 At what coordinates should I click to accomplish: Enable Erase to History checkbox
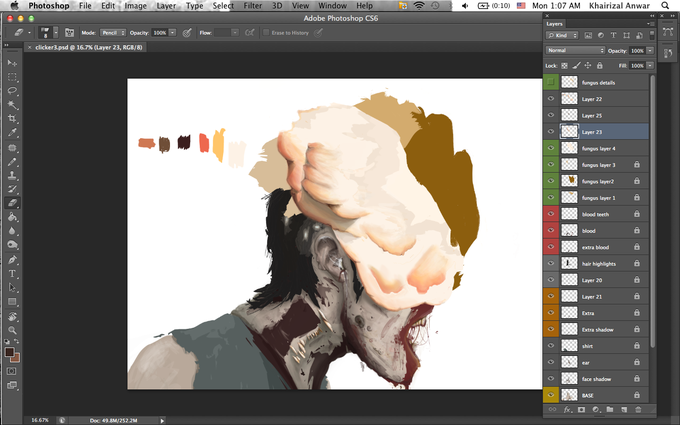266,33
